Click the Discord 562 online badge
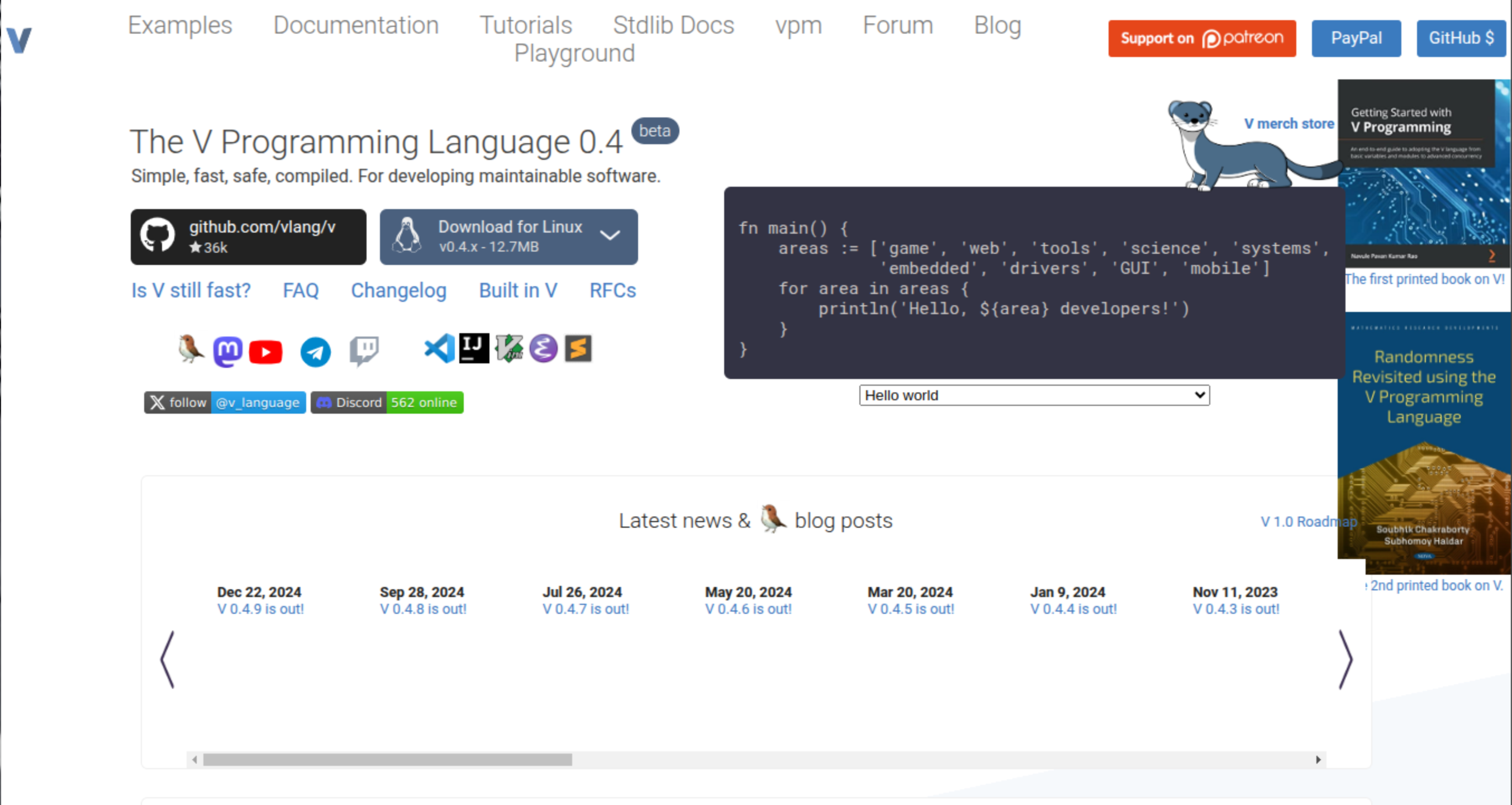 point(387,403)
